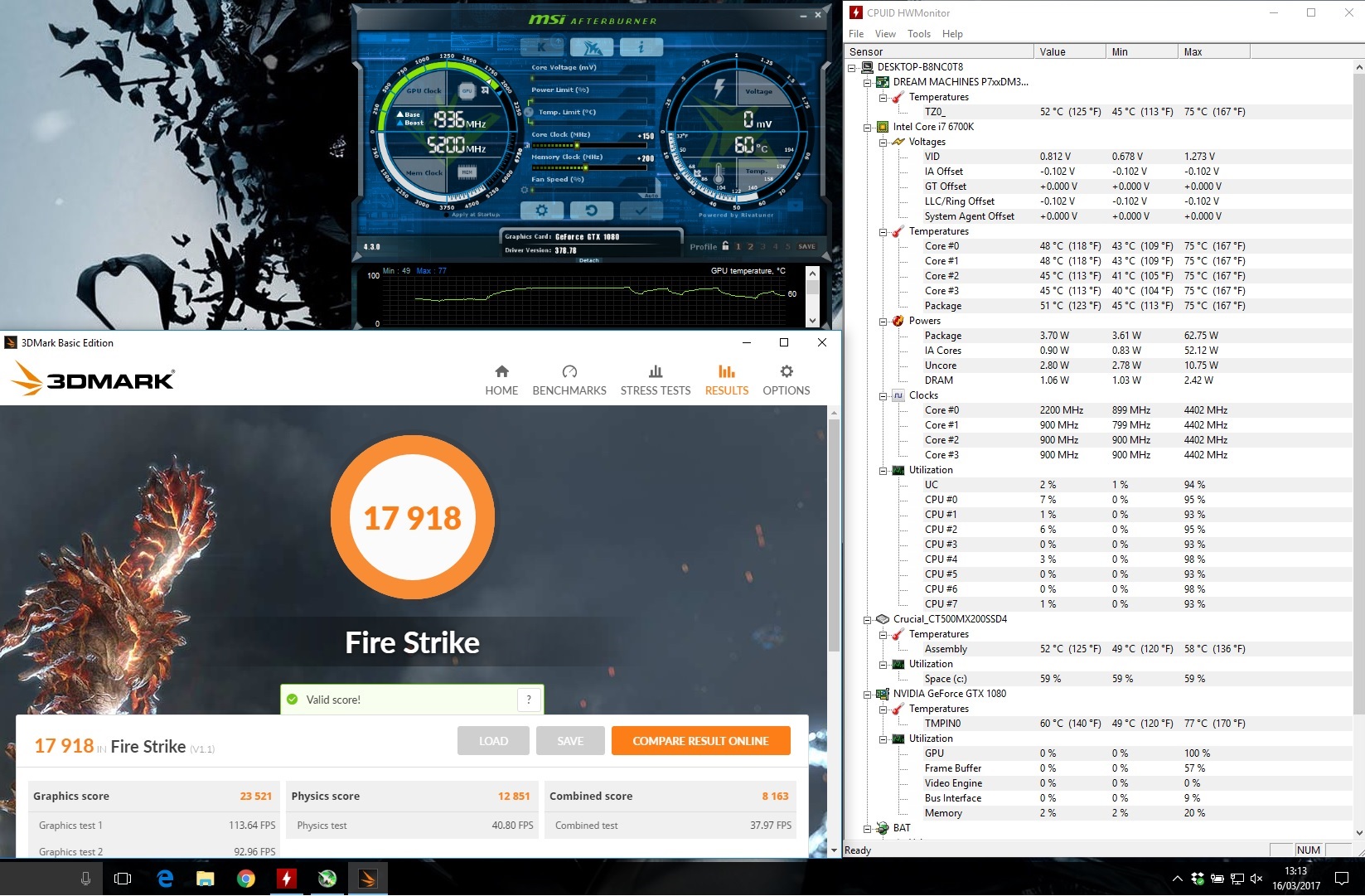This screenshot has height=896, width=1365.
Task: Click Detach on Afterburner monitor graph
Action: coord(589,260)
